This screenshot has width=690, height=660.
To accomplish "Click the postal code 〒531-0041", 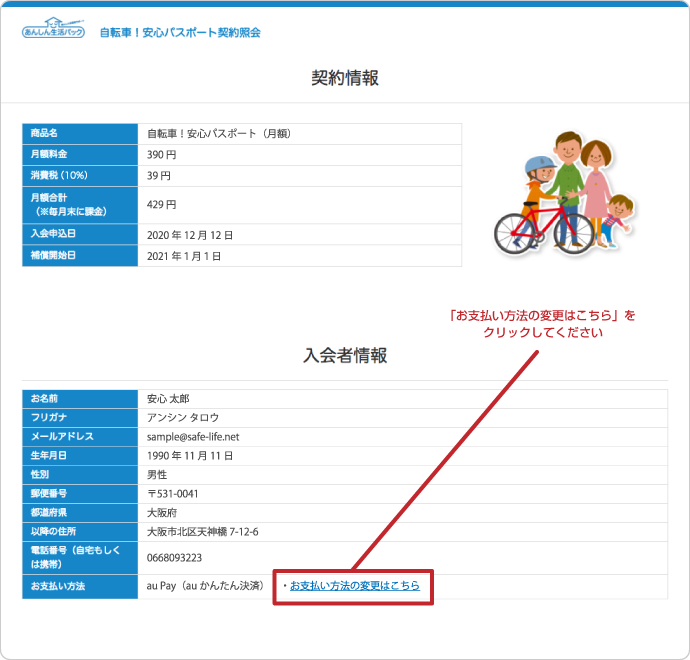I will (x=172, y=494).
